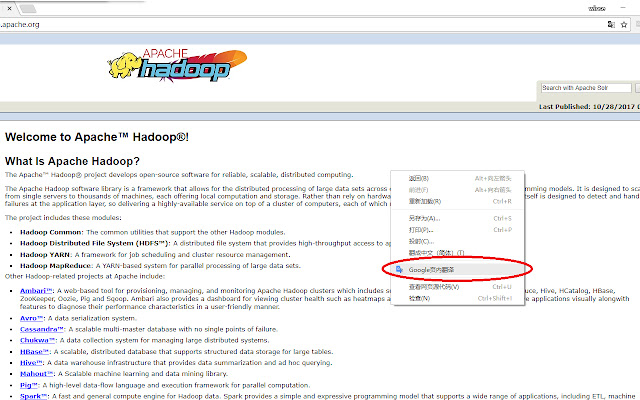This screenshot has width=640, height=400.
Task: Open a new tab beside the current tab
Action: pos(28,8)
